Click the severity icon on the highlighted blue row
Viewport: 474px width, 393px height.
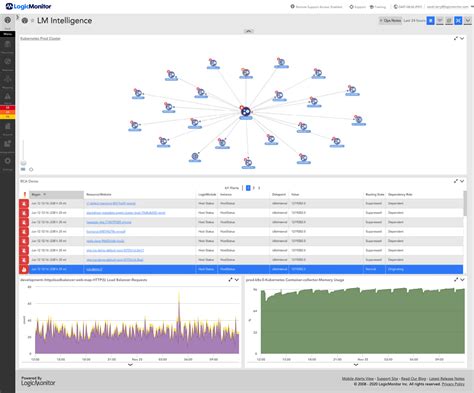click(24, 269)
